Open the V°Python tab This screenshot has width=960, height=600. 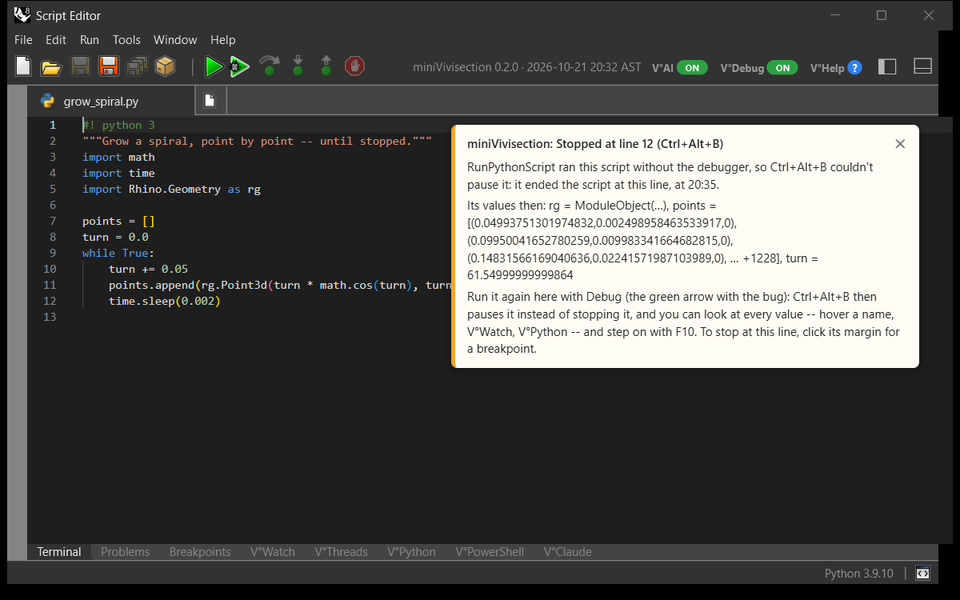coord(411,552)
